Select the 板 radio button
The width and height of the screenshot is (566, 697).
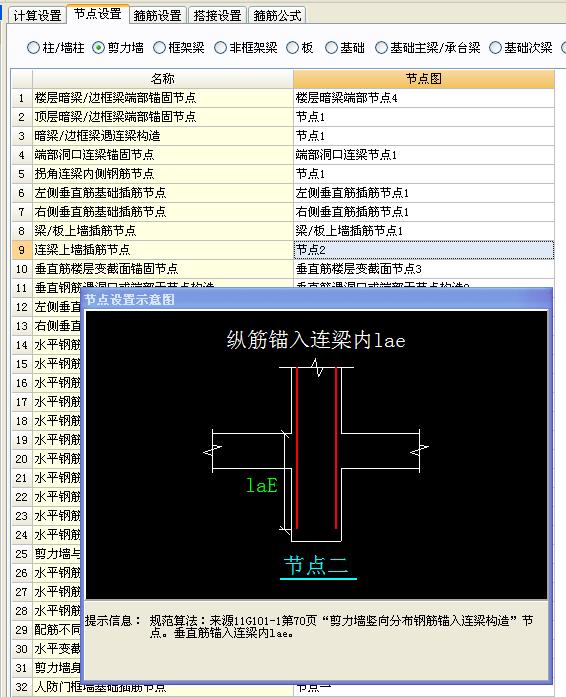[x=300, y=48]
